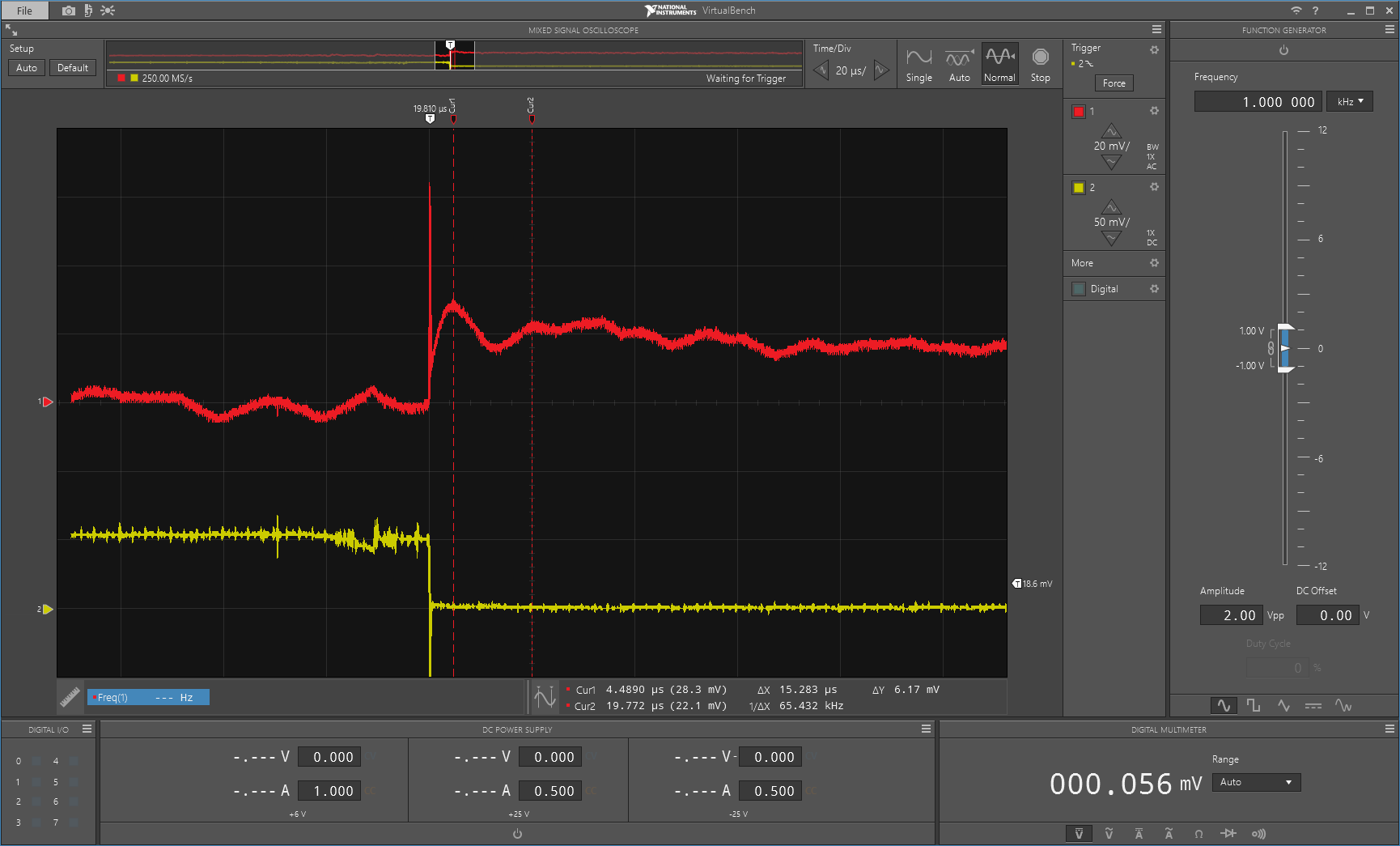Screen dimensions: 1400x846
Task: Increase channel 1 volts per division
Action: [x=1111, y=130]
